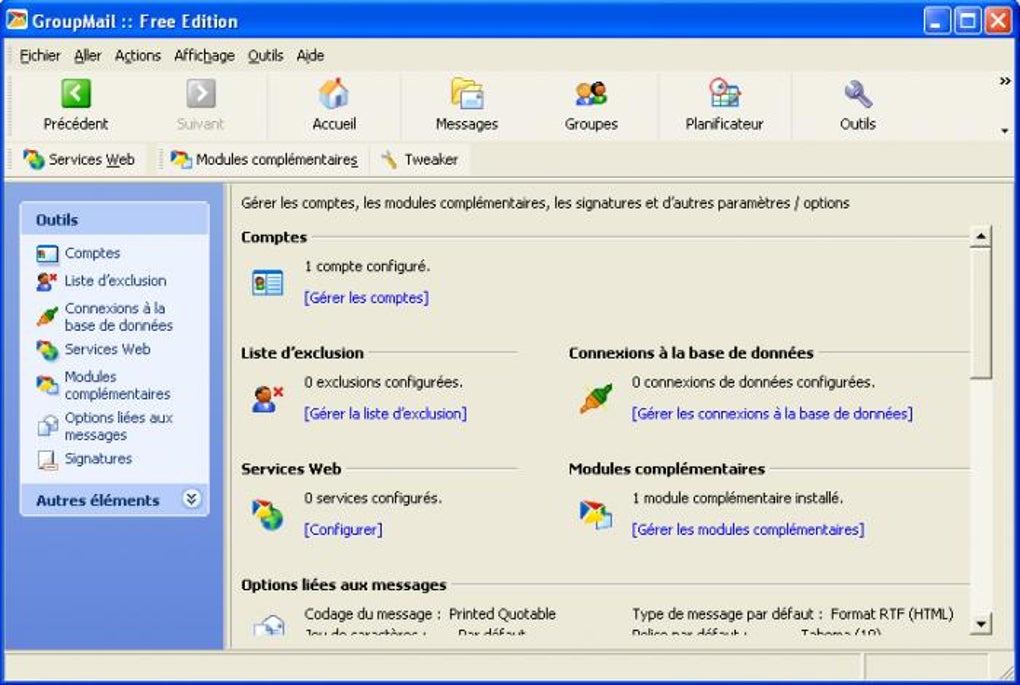
Task: Click the GroupMail title bar application icon
Action: [16, 20]
